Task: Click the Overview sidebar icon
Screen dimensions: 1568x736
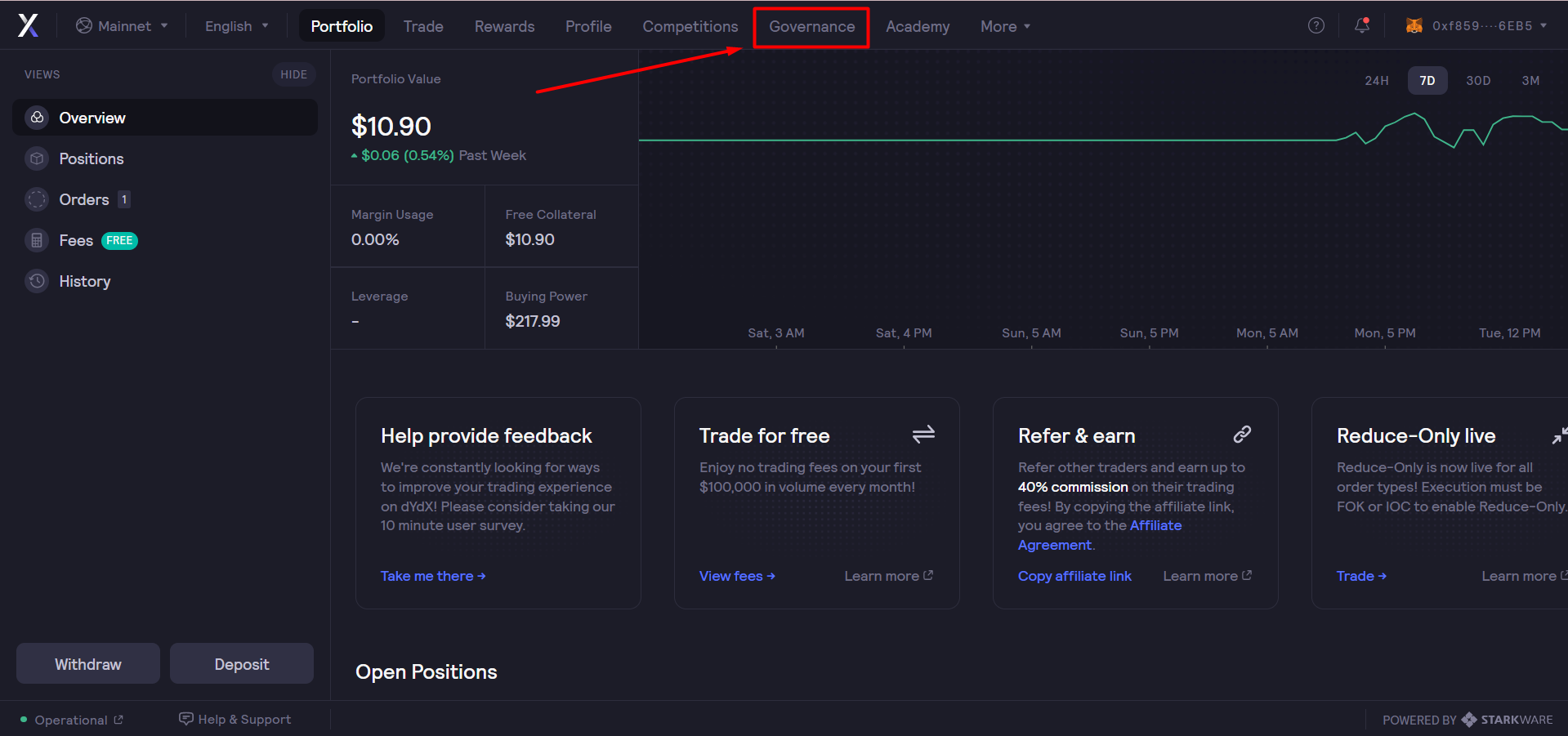Action: (x=37, y=118)
